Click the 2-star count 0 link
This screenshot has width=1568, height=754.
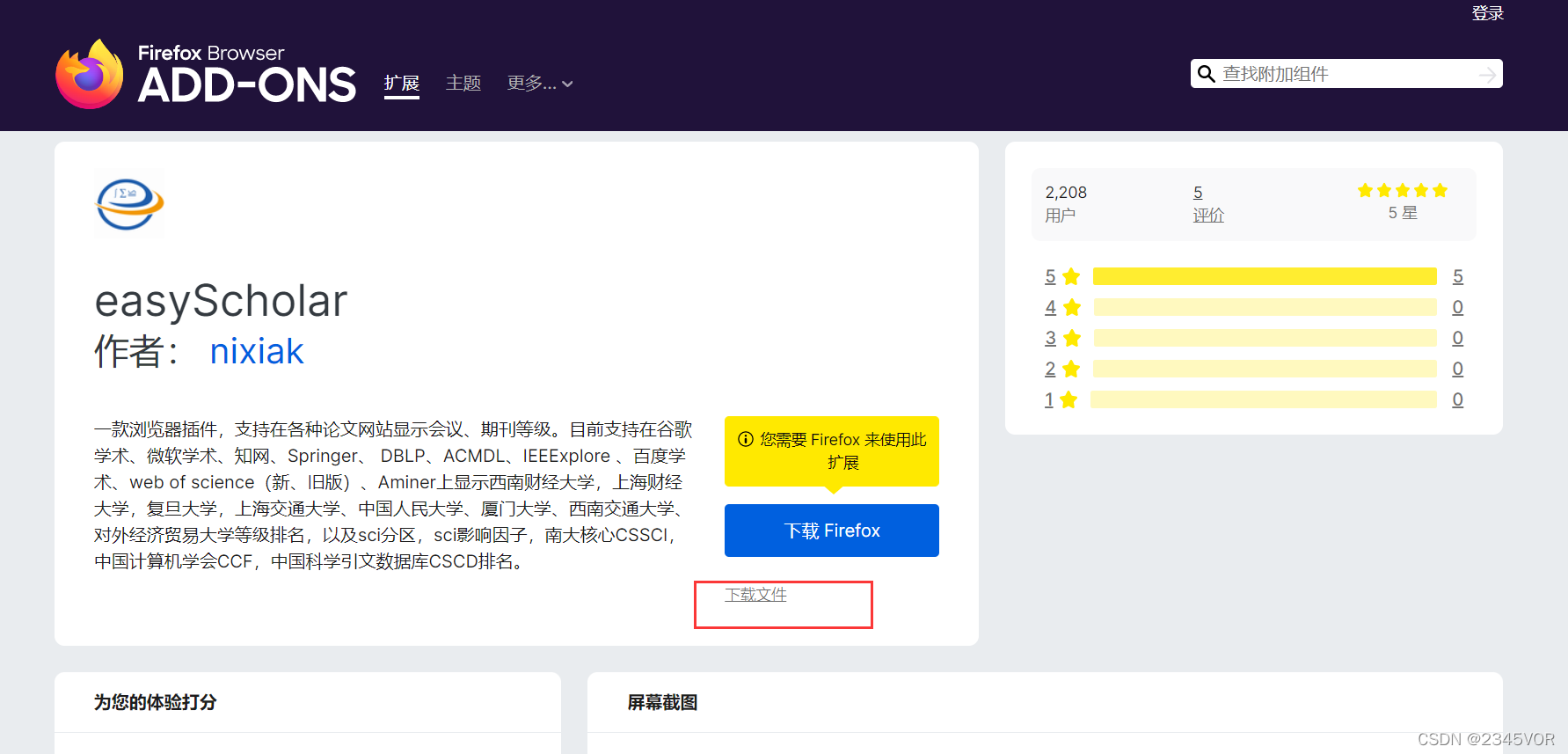(x=1458, y=369)
